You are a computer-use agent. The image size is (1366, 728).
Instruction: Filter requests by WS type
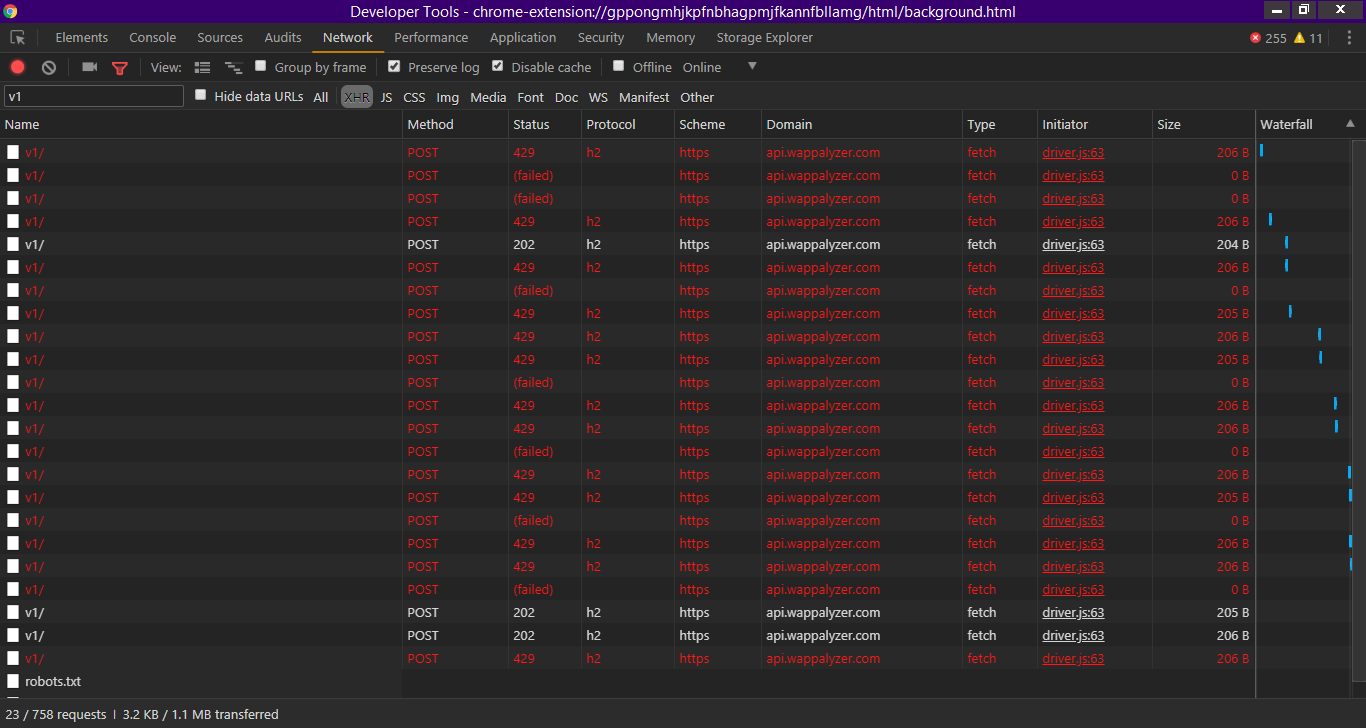click(598, 97)
